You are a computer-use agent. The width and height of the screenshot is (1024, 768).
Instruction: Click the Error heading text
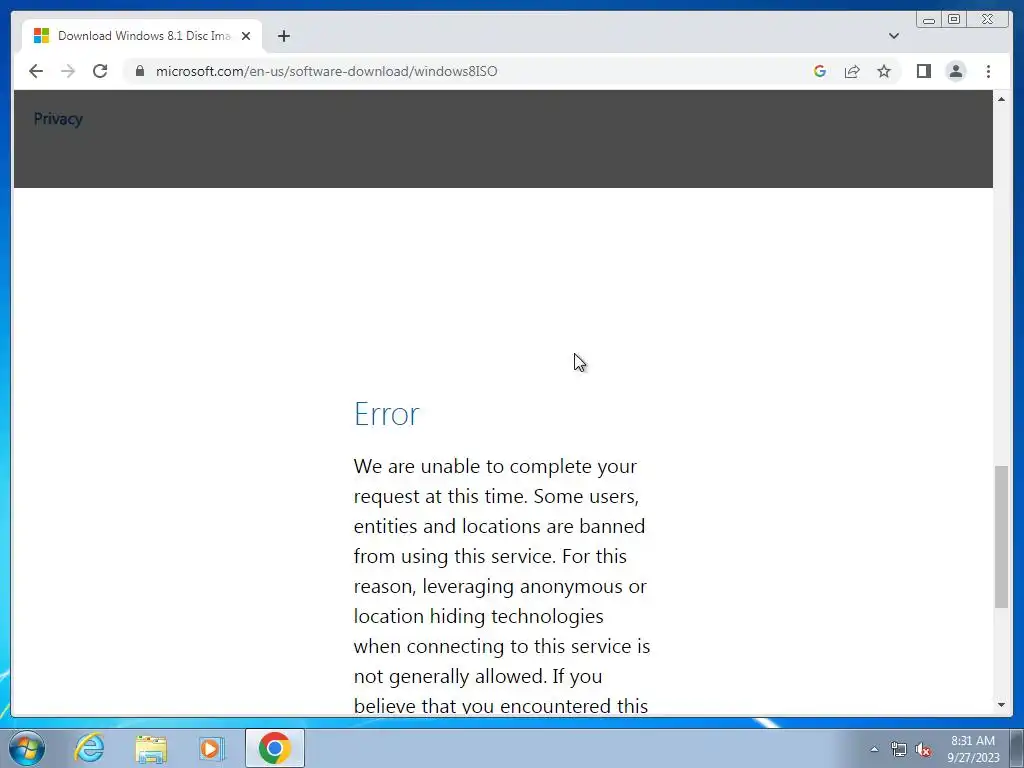(387, 414)
